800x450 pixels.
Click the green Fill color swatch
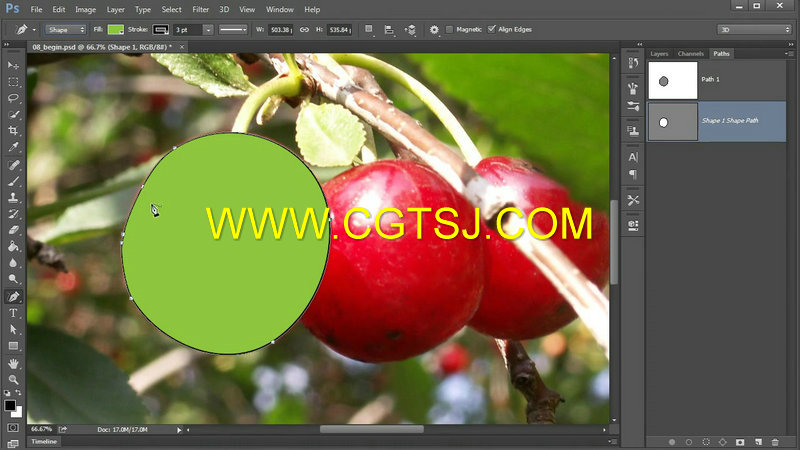point(116,30)
